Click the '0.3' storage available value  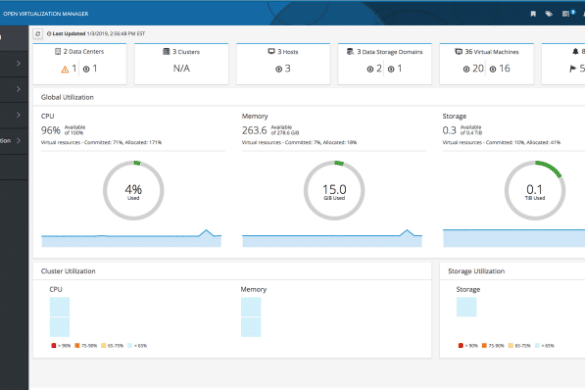450,130
